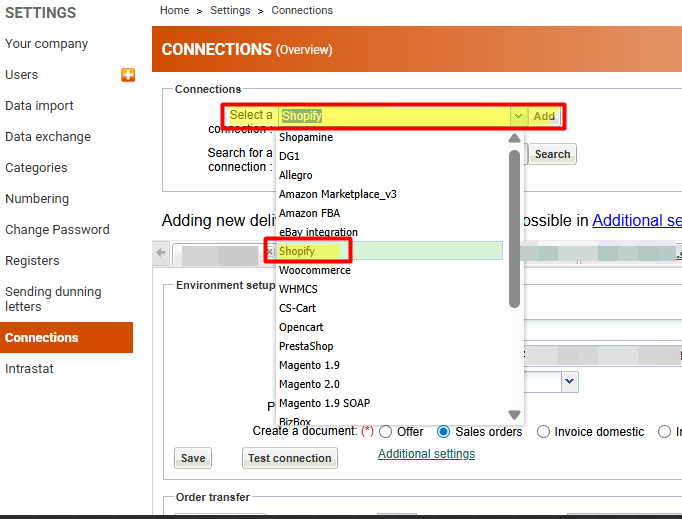This screenshot has width=682, height=519.
Task: Open Sending dunning letters in sidebar
Action: click(x=53, y=299)
